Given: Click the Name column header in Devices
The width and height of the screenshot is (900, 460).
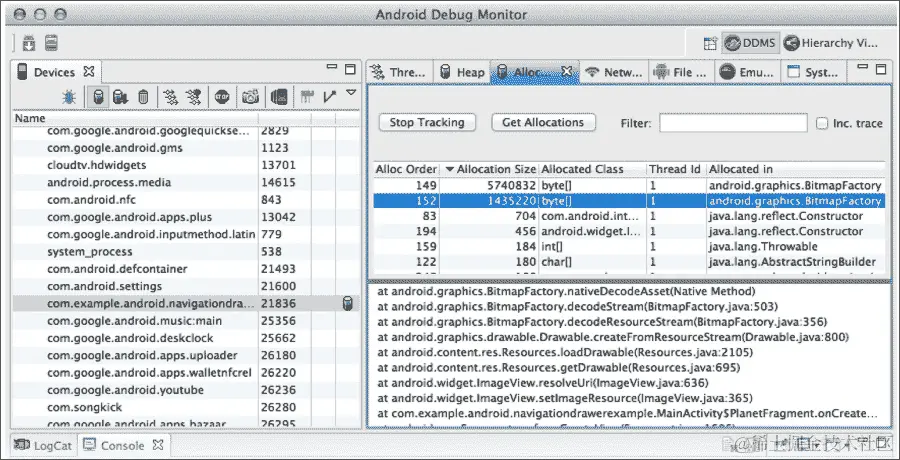Looking at the screenshot, I should (135, 118).
